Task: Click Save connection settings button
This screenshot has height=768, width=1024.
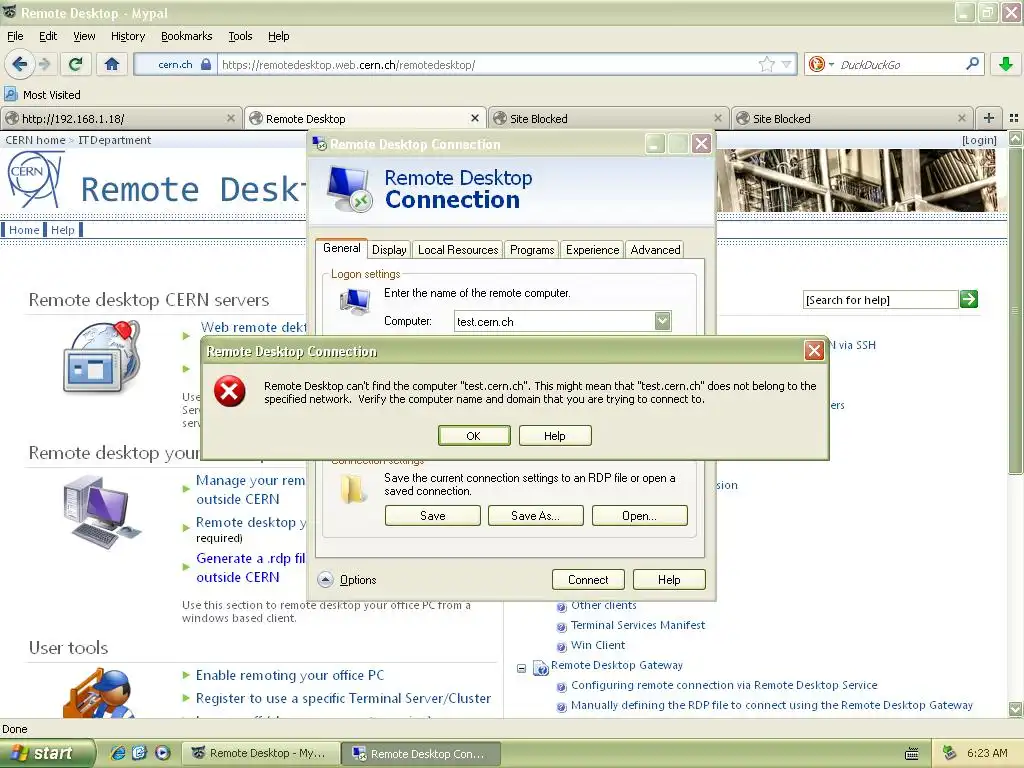Action: pyautogui.click(x=432, y=515)
